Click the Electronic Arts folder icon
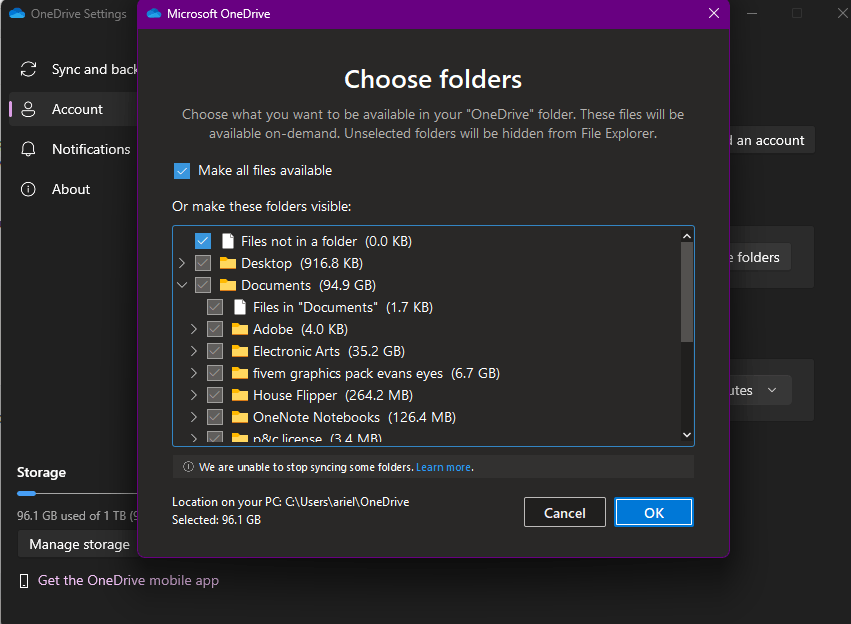The height and width of the screenshot is (624, 851). click(x=239, y=351)
